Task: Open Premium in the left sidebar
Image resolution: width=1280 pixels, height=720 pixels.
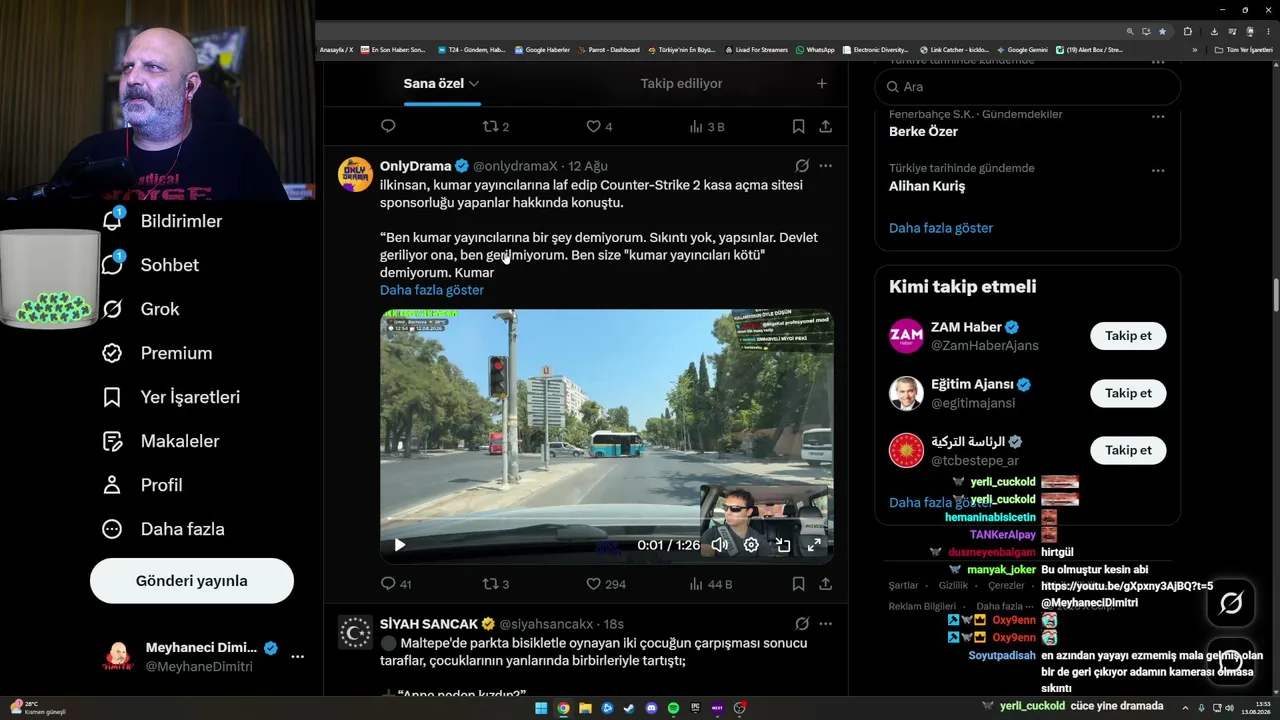Action: tap(157, 353)
